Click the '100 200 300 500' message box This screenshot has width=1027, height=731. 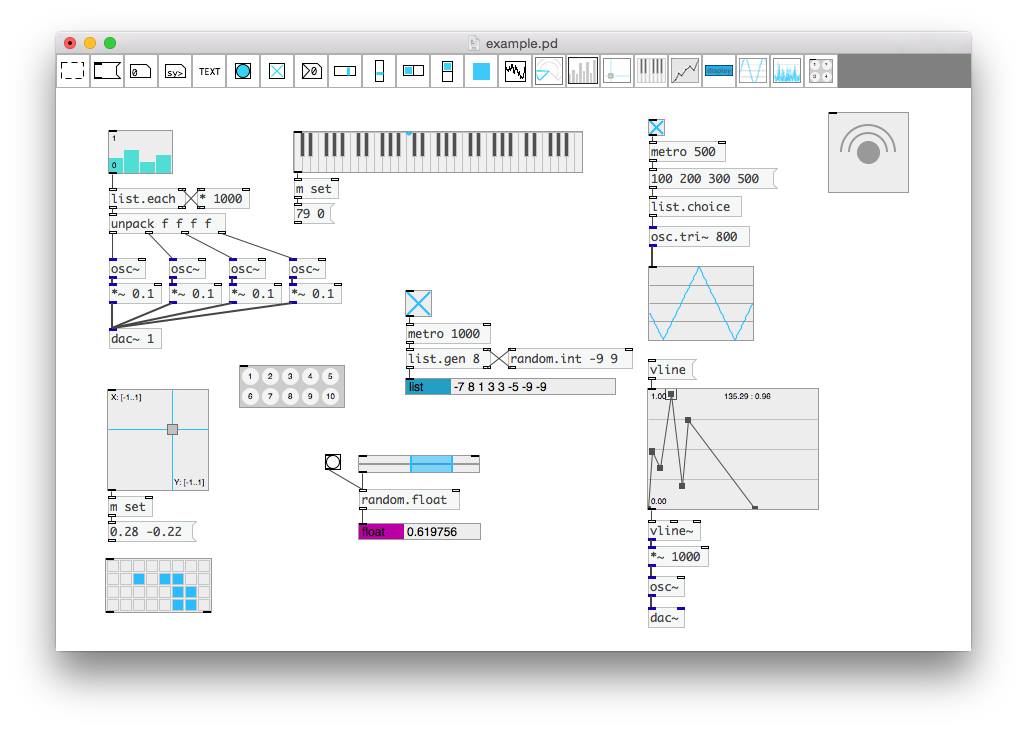[712, 178]
